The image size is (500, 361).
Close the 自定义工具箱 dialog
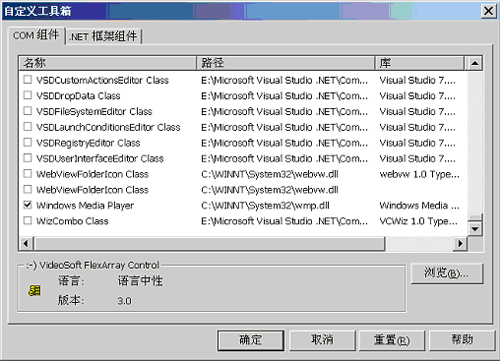[x=488, y=11]
